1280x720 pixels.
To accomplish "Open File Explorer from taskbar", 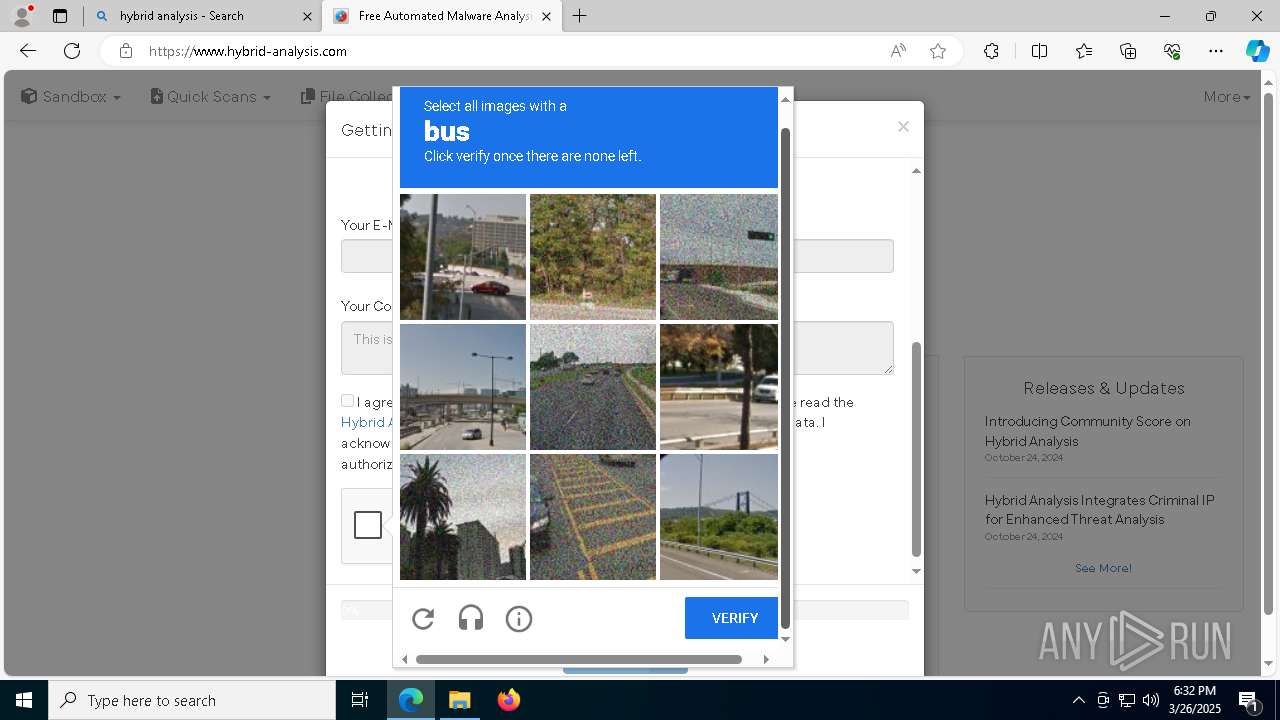I will point(459,700).
